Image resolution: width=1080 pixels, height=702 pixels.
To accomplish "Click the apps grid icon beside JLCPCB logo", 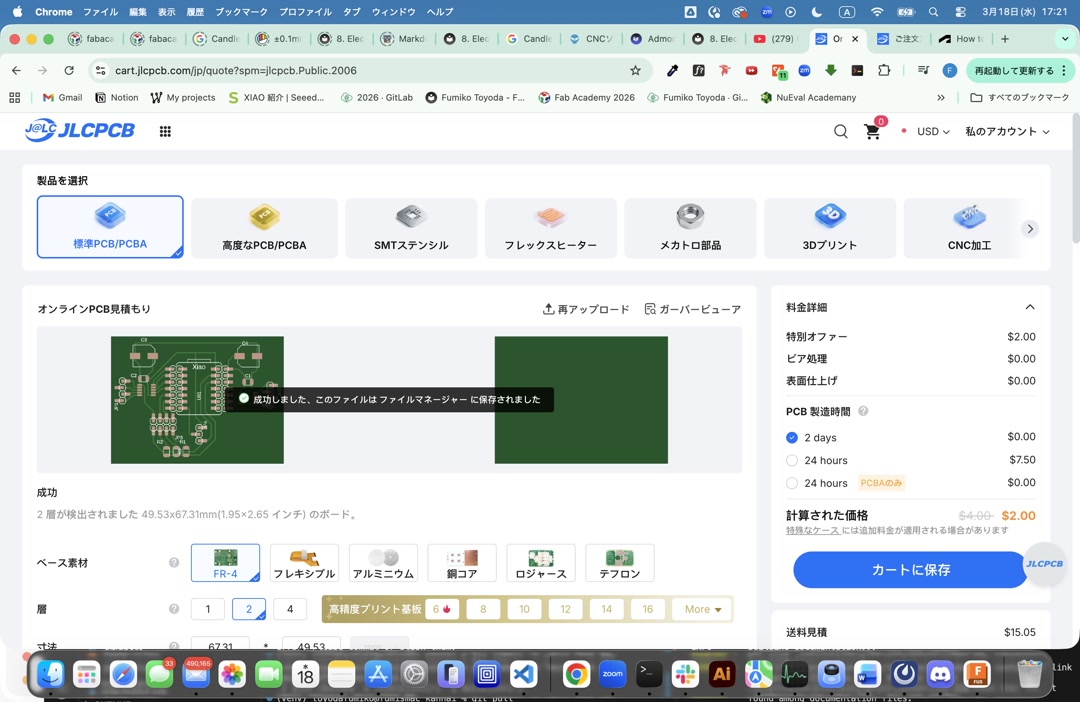I will (164, 131).
